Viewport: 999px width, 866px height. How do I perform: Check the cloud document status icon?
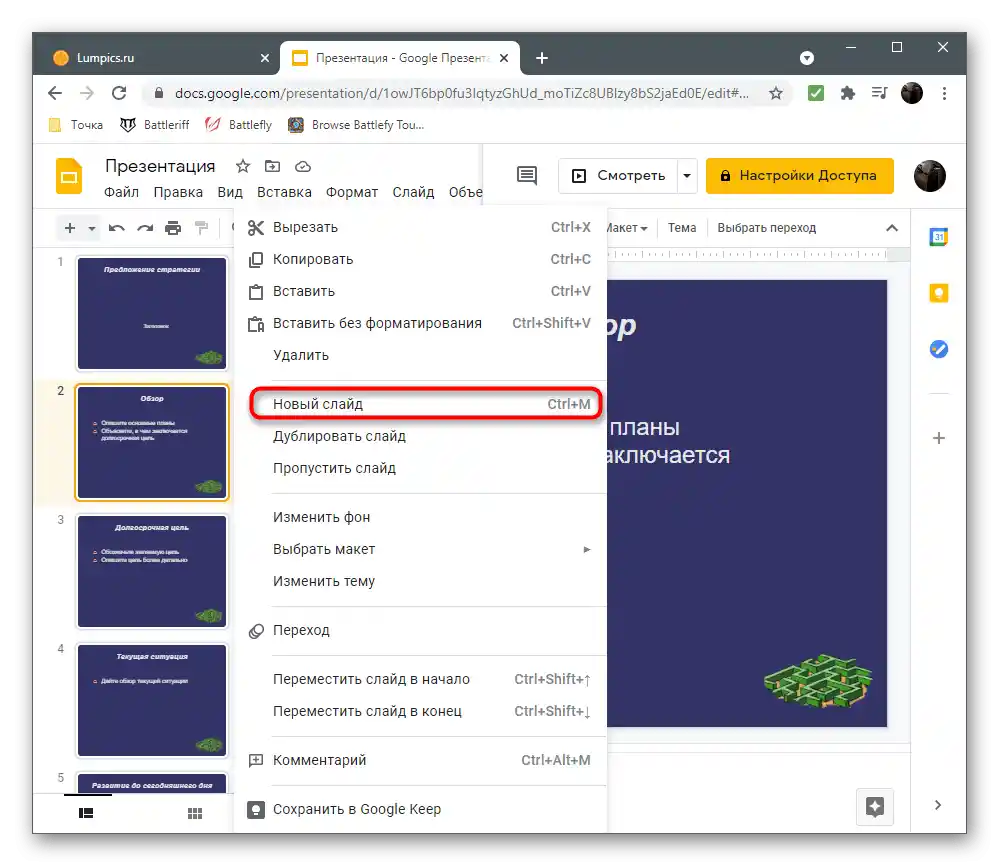tap(303, 166)
